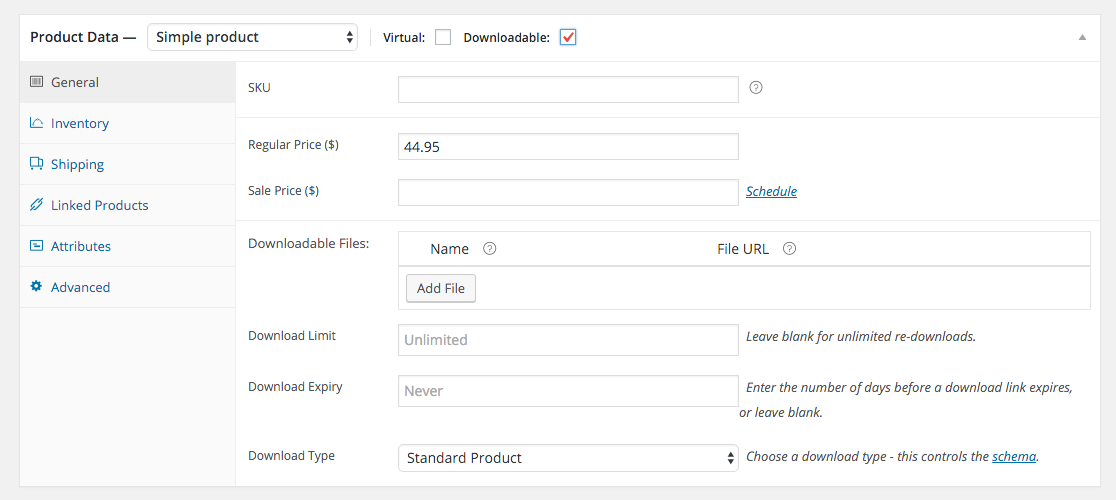This screenshot has height=500, width=1116.
Task: Click the Attributes card icon
Action: pos(36,246)
